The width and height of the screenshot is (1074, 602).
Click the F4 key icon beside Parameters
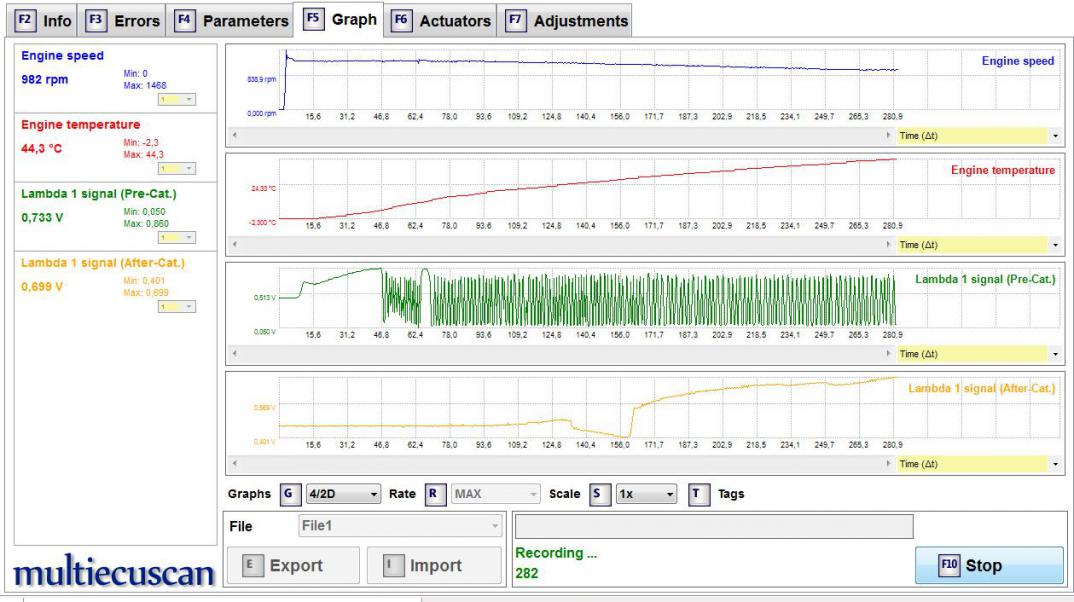(x=184, y=20)
